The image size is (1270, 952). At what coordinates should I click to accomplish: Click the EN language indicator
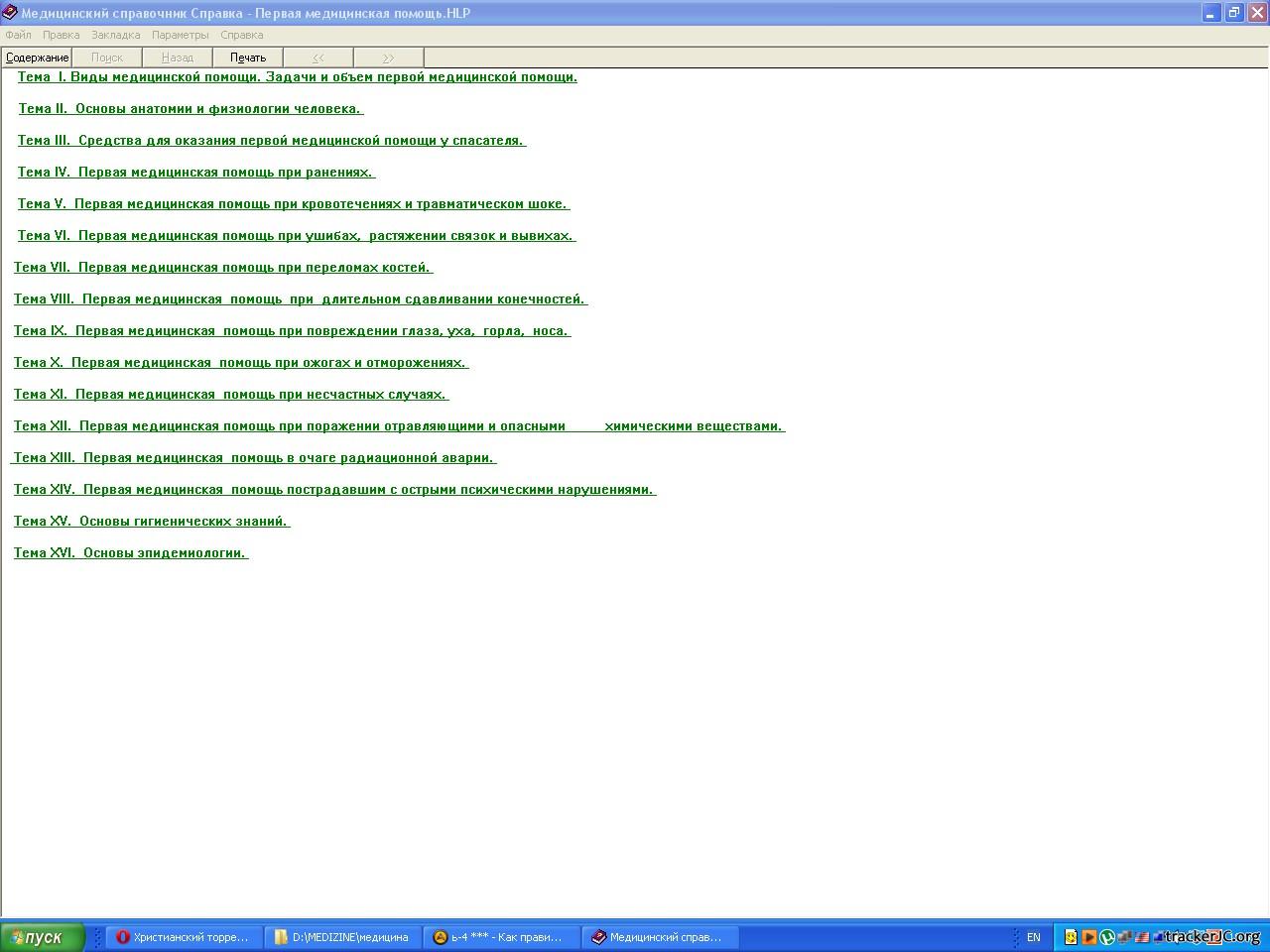(1033, 937)
